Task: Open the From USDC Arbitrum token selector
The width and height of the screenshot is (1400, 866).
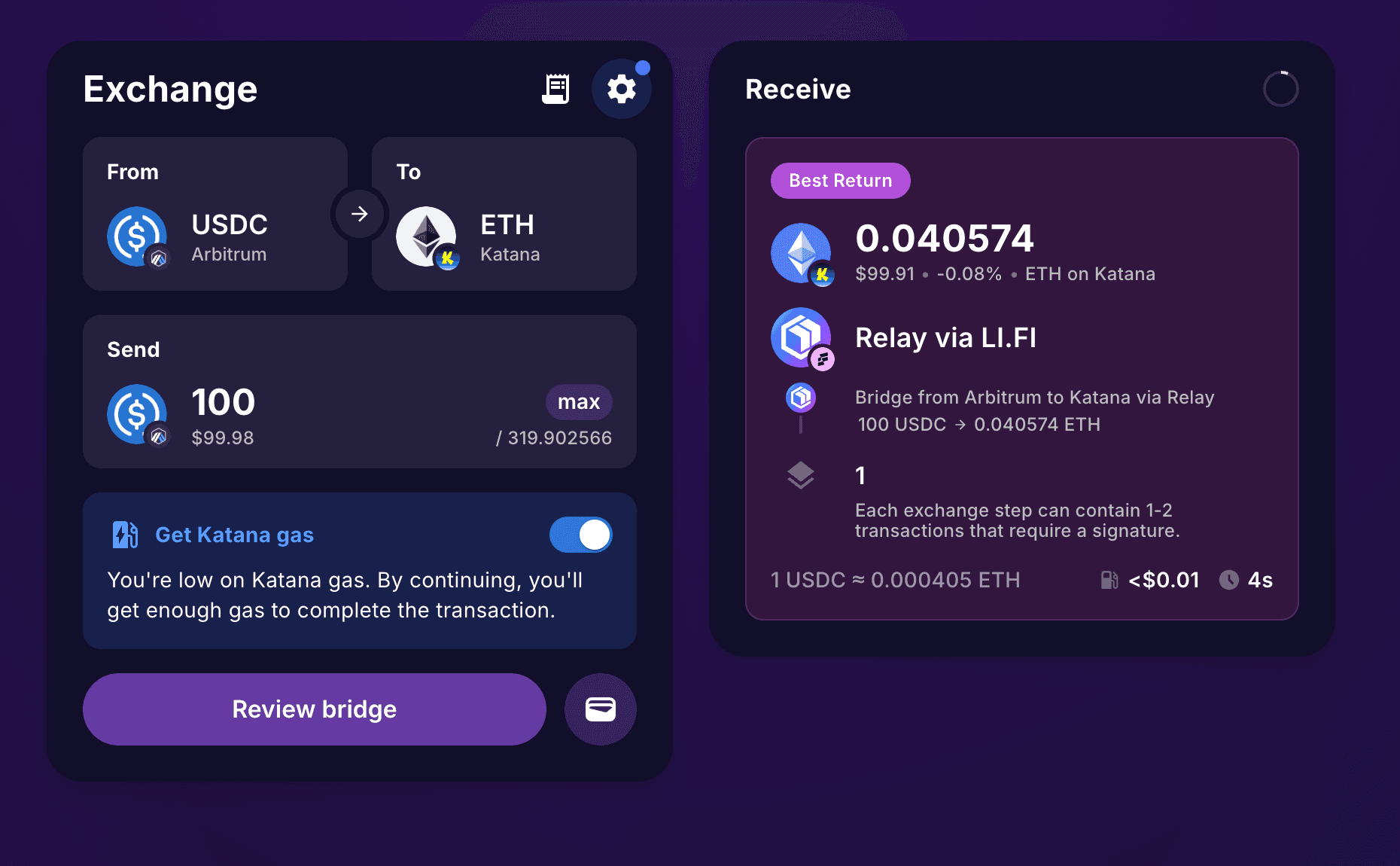Action: (215, 214)
